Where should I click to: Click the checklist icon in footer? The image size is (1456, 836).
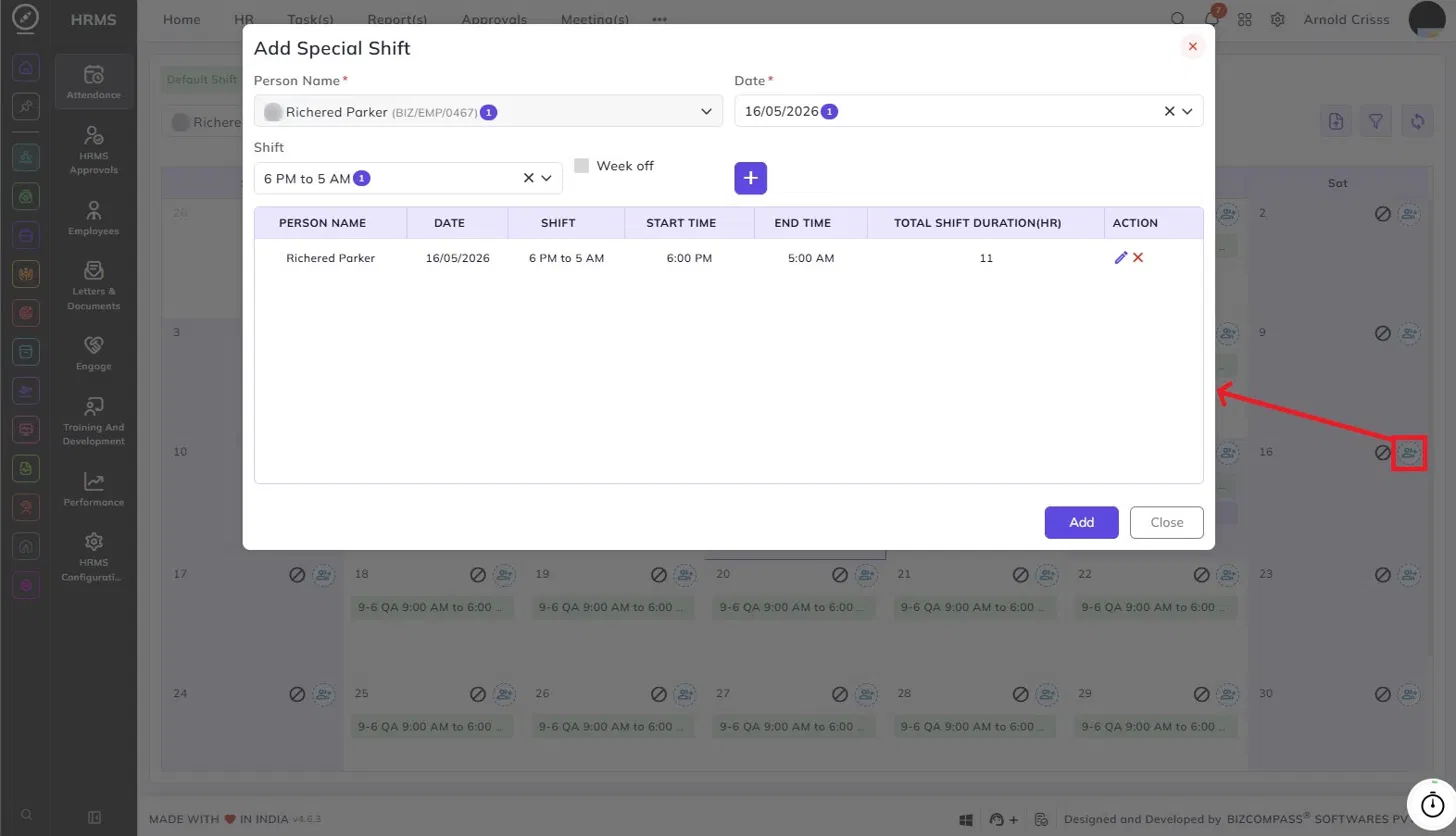point(1041,819)
